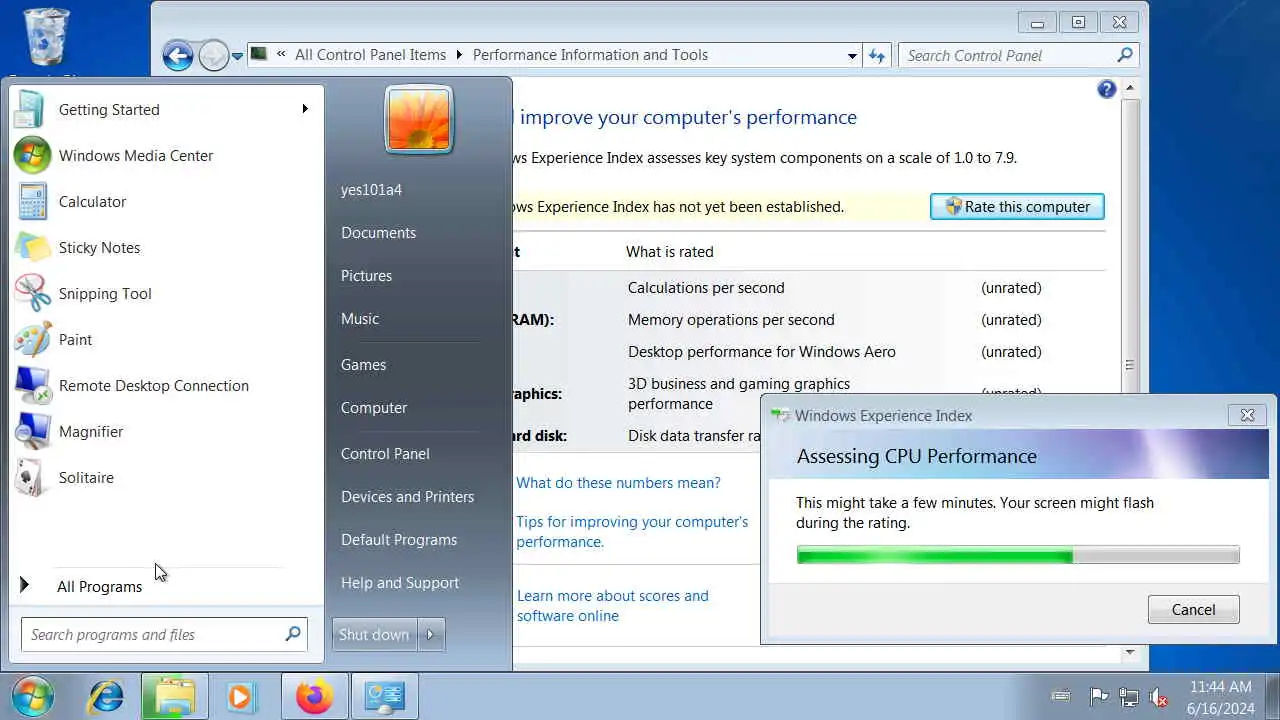This screenshot has height=720, width=1280.
Task: Click the Shut down button
Action: click(x=374, y=634)
